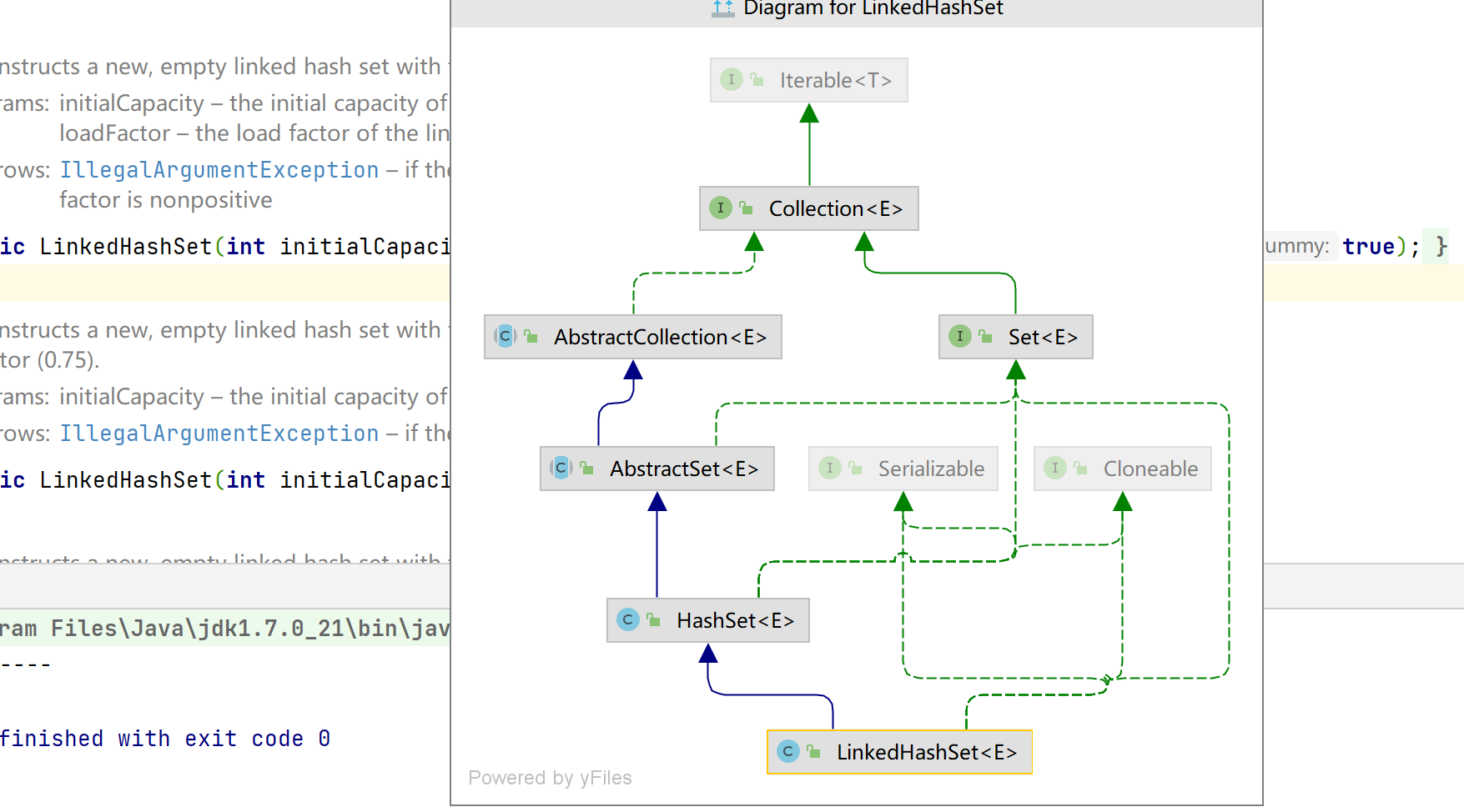The image size is (1464, 812).
Task: Select the highlighted LinkedHashSet<E> node label
Action: coord(927,752)
